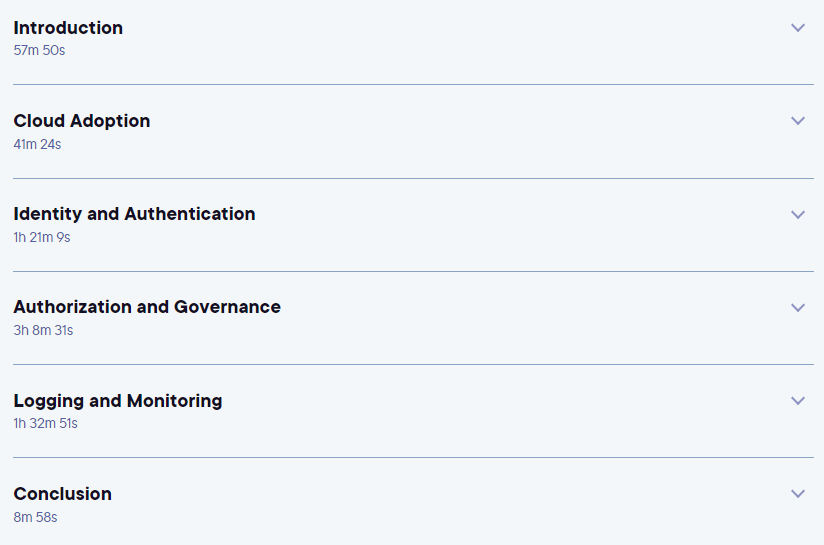The image size is (824, 545).
Task: Click Identity and Authentication title
Action: point(135,214)
